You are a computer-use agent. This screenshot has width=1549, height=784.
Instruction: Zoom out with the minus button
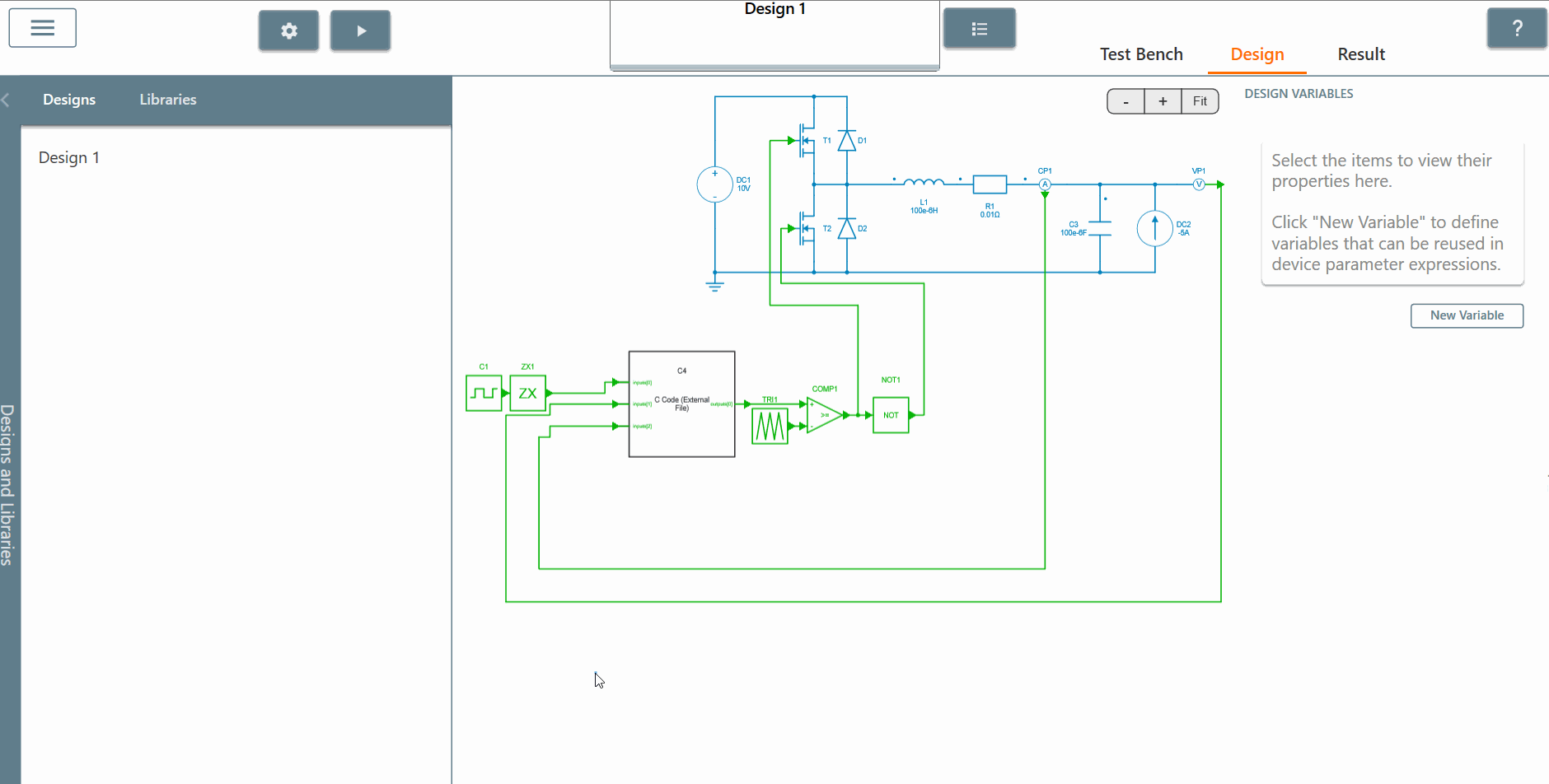(1125, 101)
